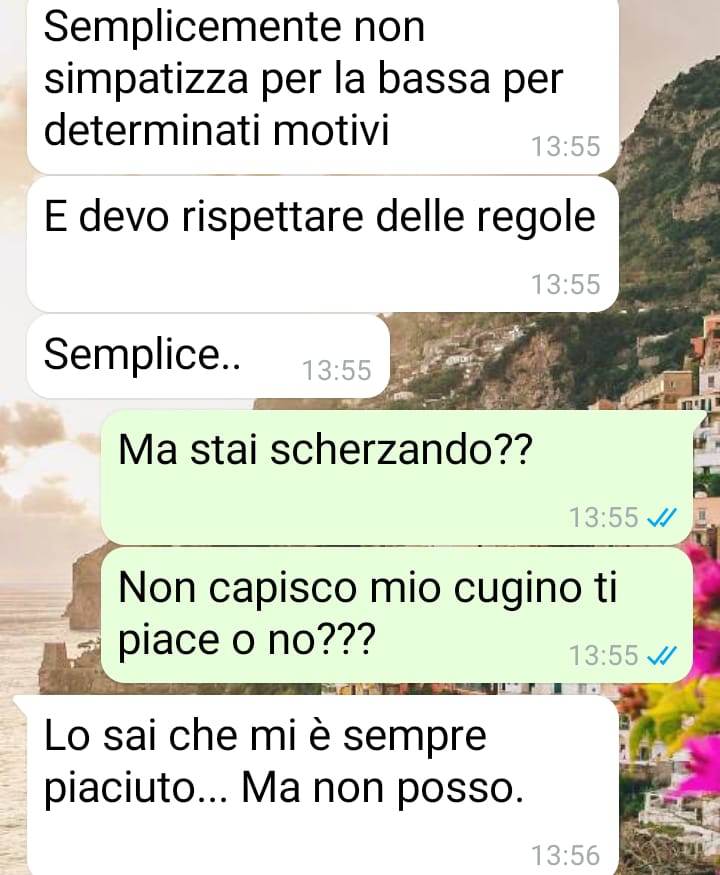The image size is (720, 875).
Task: Select the green 'Ma stai scherzando??' message
Action: 396,477
